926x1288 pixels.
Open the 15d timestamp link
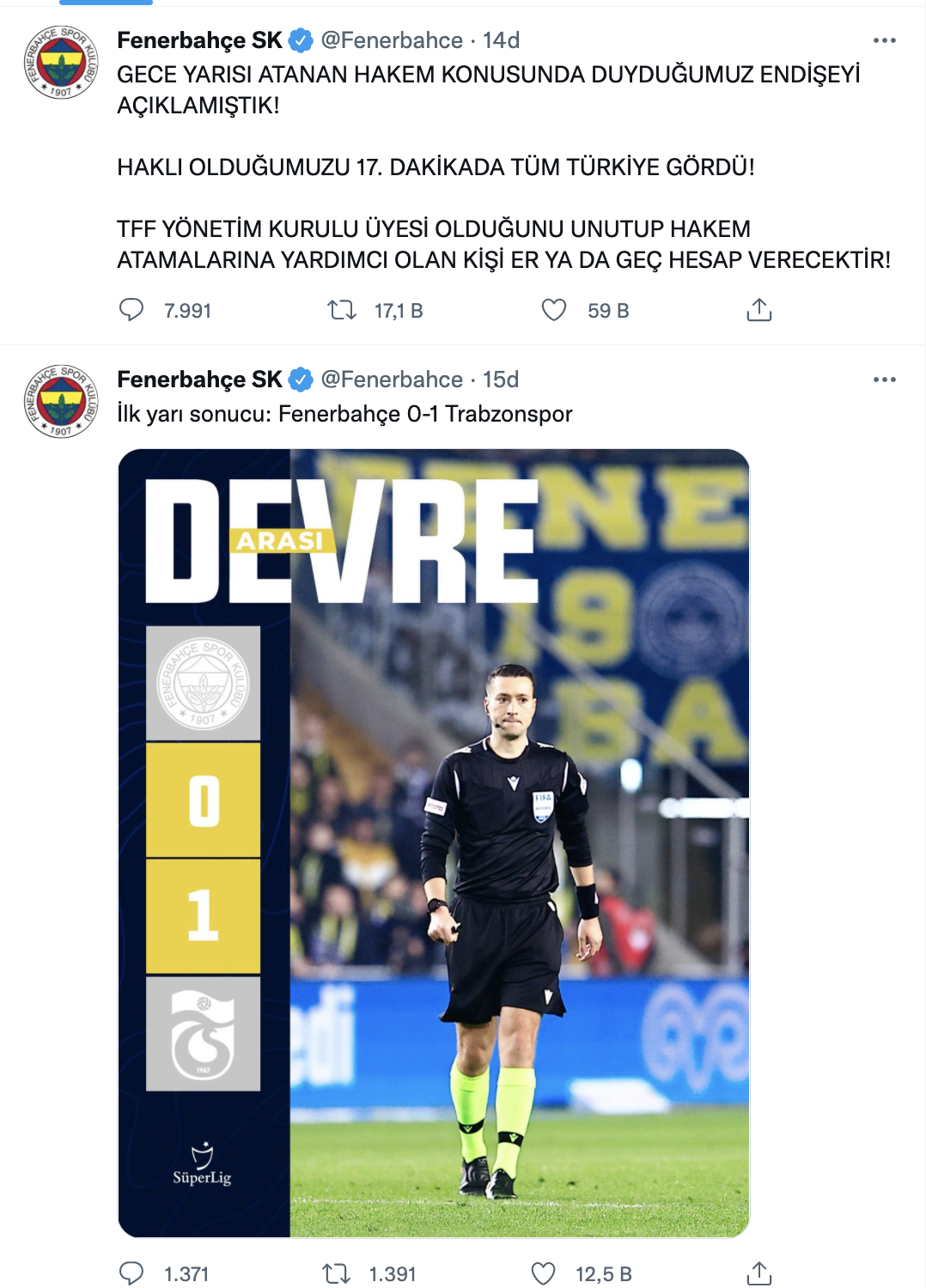pyautogui.click(x=501, y=380)
